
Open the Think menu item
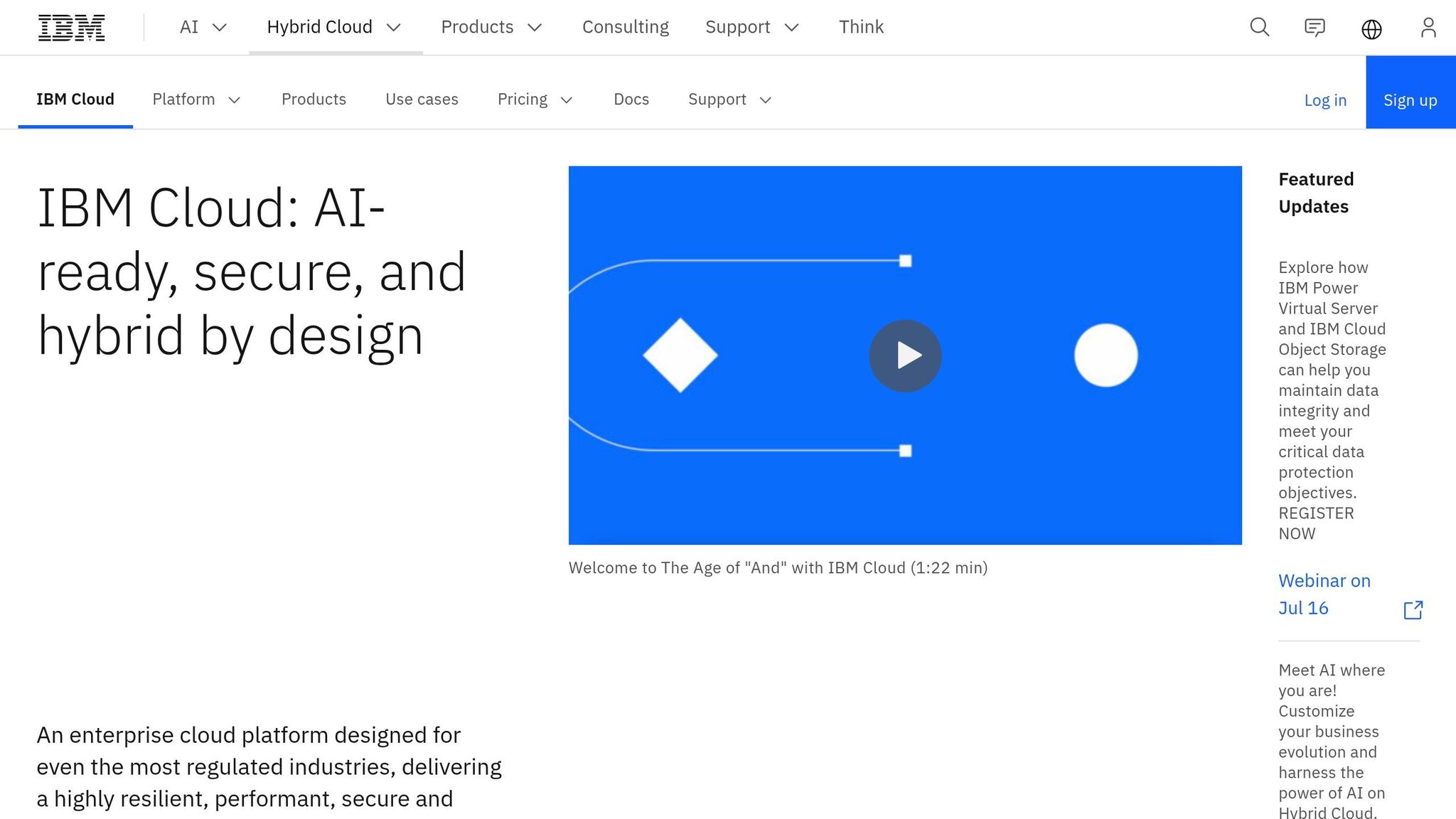point(861,27)
